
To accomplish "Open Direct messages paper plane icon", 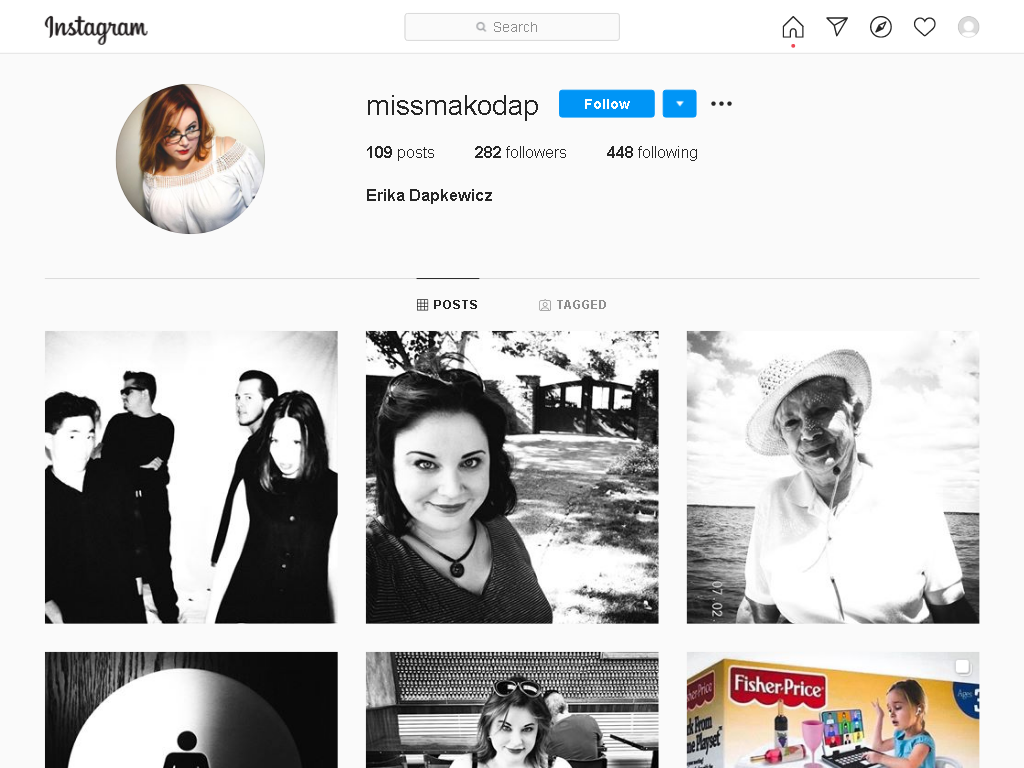I will point(837,27).
